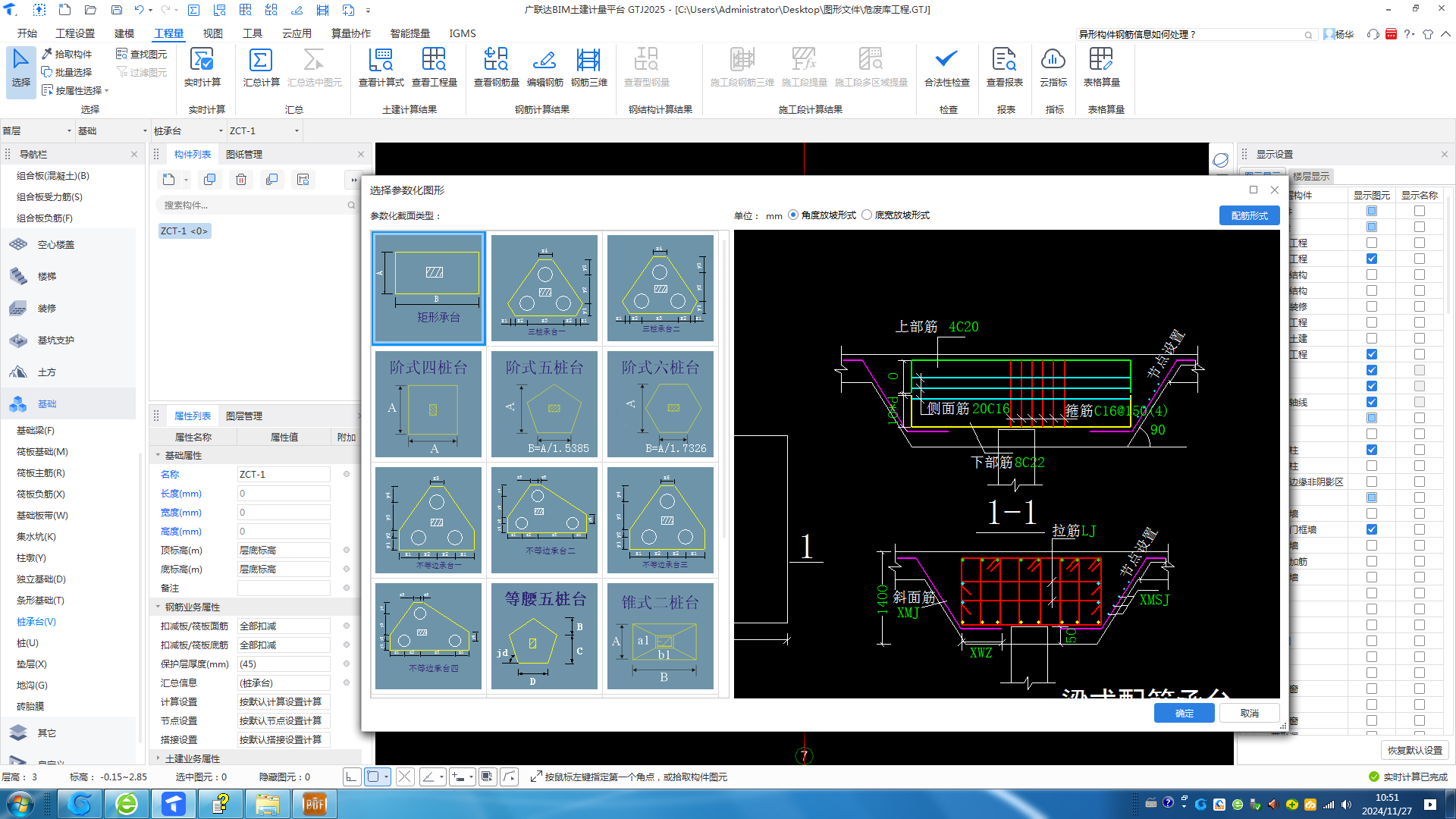Screen dimensions: 1456x819
Task: Open 基础 category in navigation bar
Action: coord(68,404)
